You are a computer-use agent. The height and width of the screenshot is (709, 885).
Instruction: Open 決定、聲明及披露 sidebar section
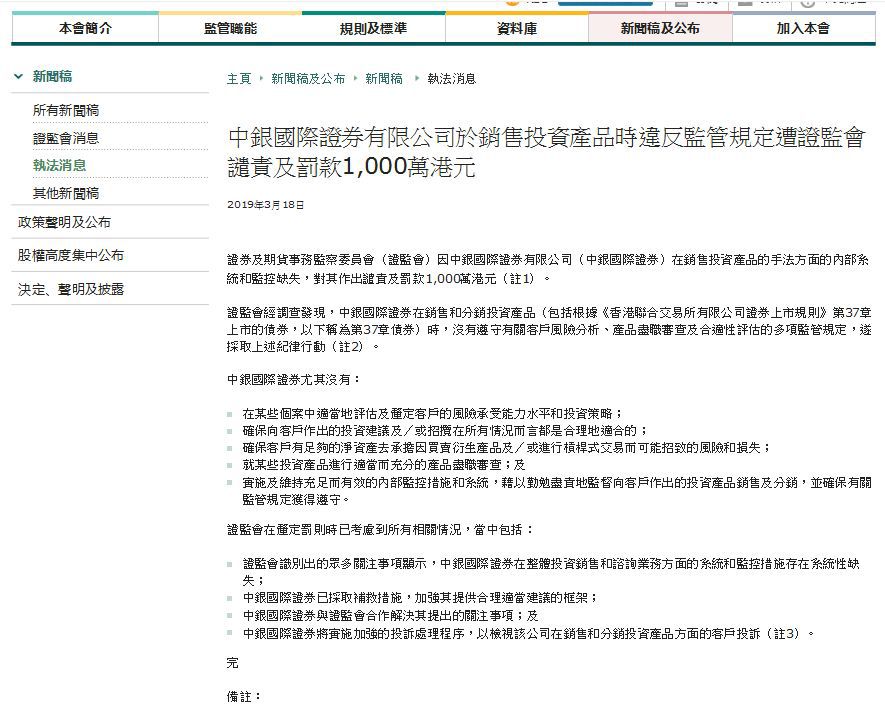[71, 289]
